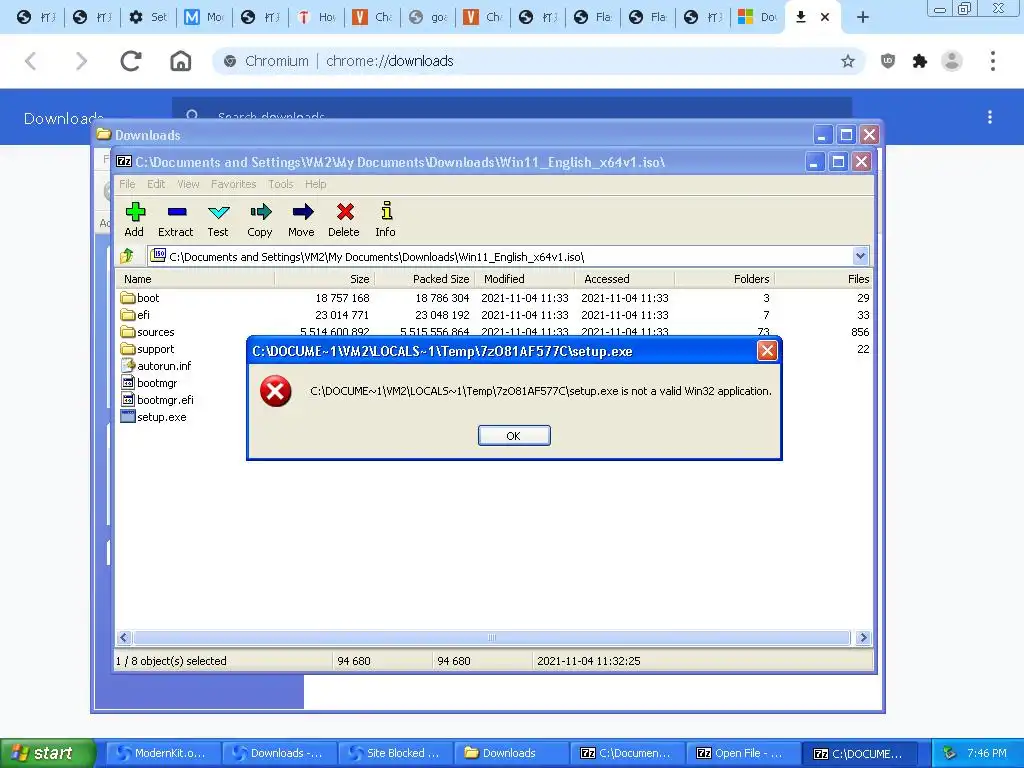Close the current Downloads tab
1024x768 pixels.
tap(825, 17)
